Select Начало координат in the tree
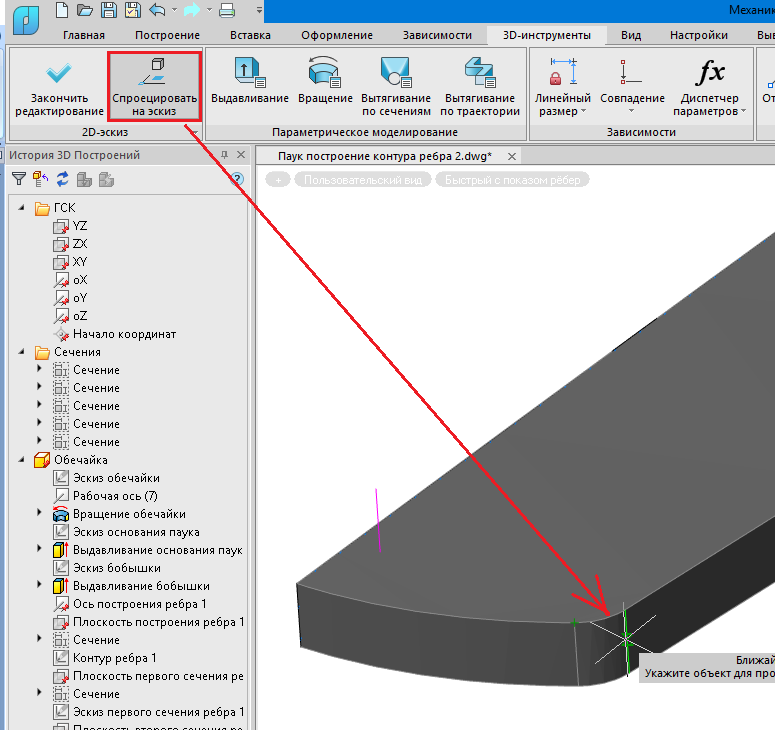 click(124, 334)
